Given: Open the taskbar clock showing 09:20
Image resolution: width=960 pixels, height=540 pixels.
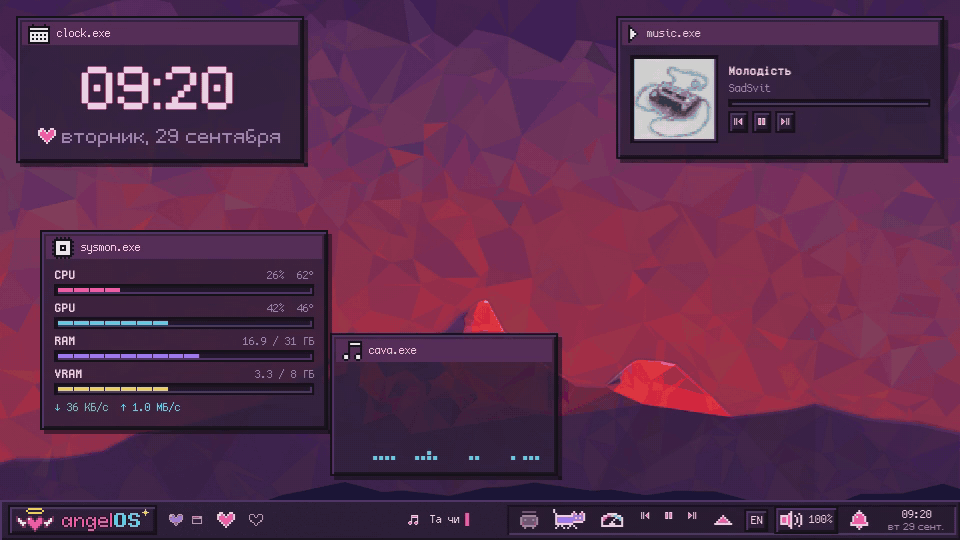Looking at the screenshot, I should point(916,520).
